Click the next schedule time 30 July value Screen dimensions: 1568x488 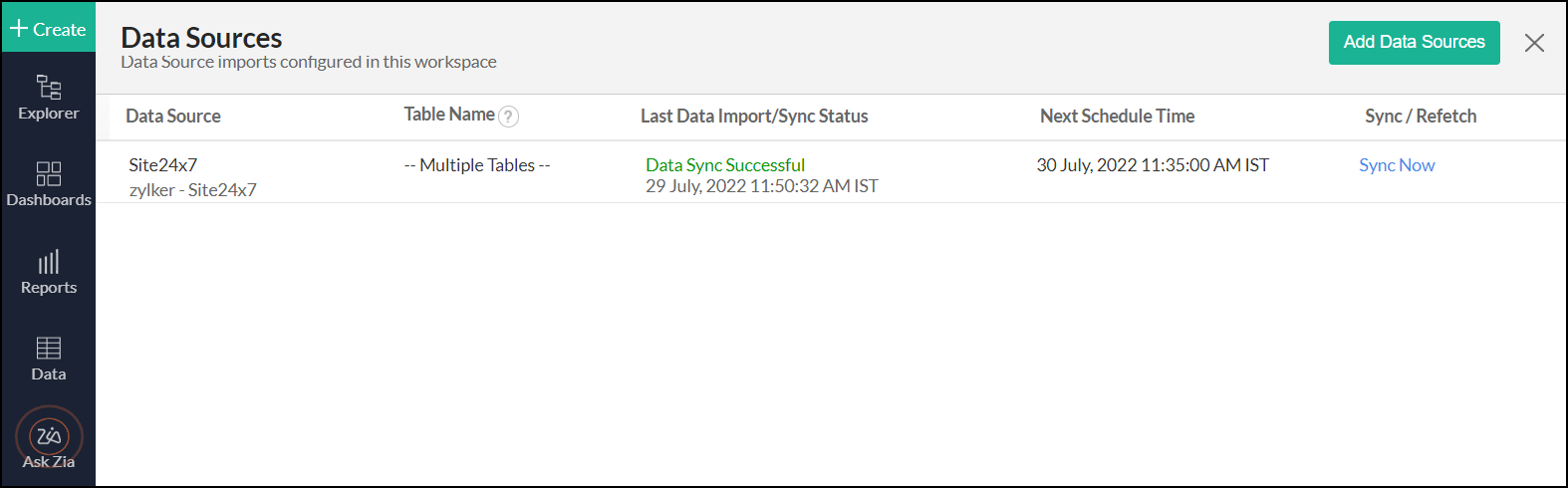click(1153, 165)
